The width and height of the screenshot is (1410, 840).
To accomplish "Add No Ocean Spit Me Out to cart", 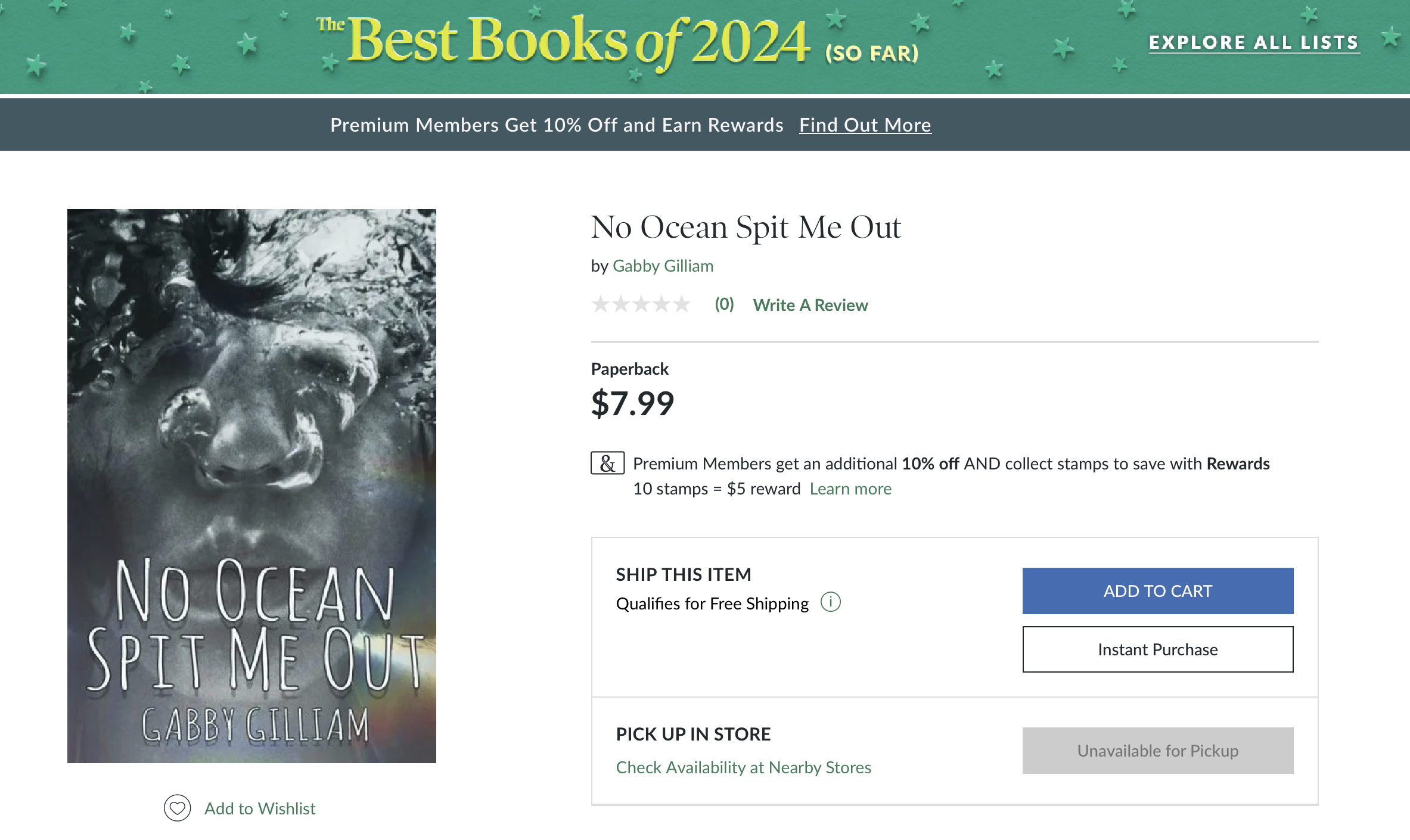I will click(x=1157, y=590).
